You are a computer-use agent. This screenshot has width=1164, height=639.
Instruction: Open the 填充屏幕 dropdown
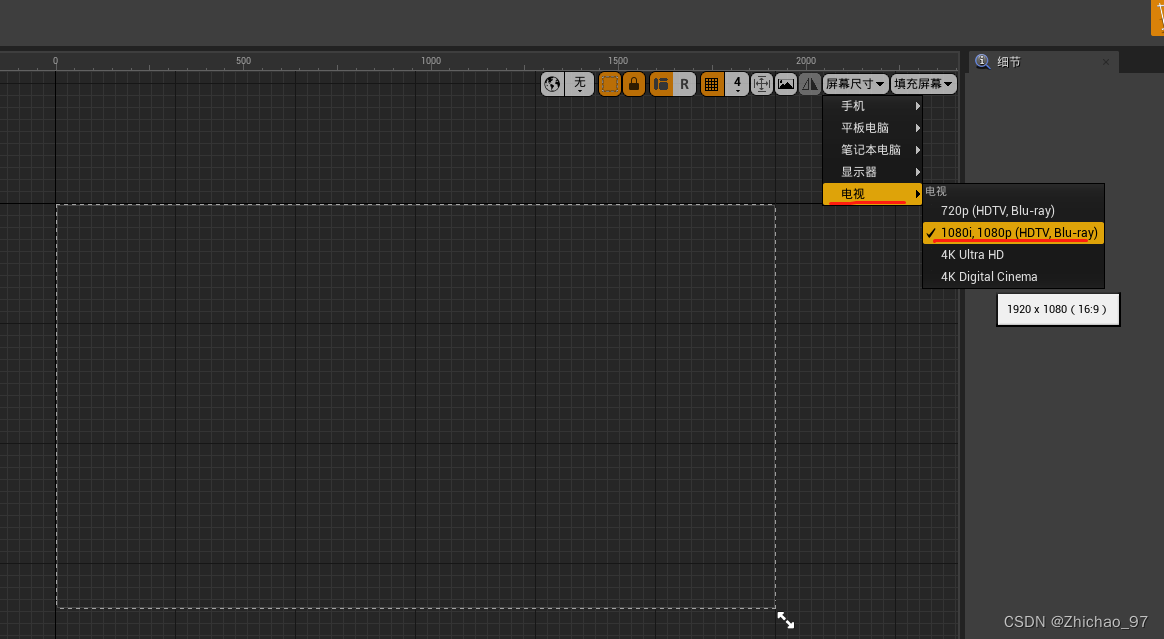click(921, 83)
